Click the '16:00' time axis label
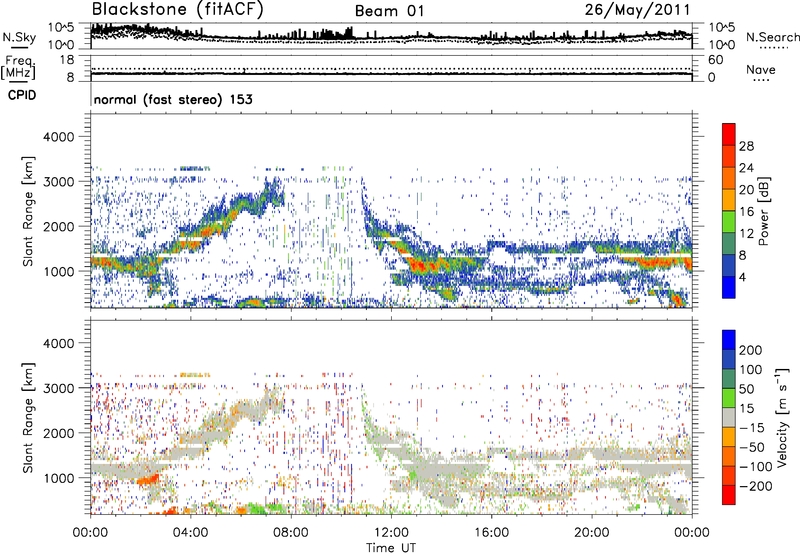Screen dimensions: 800x554 click(491, 533)
